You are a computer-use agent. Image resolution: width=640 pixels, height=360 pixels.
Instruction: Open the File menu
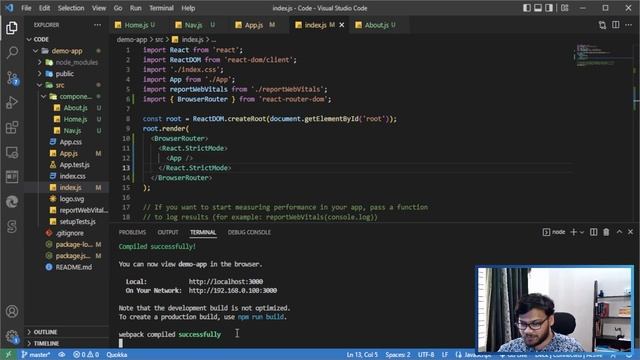click(26, 8)
